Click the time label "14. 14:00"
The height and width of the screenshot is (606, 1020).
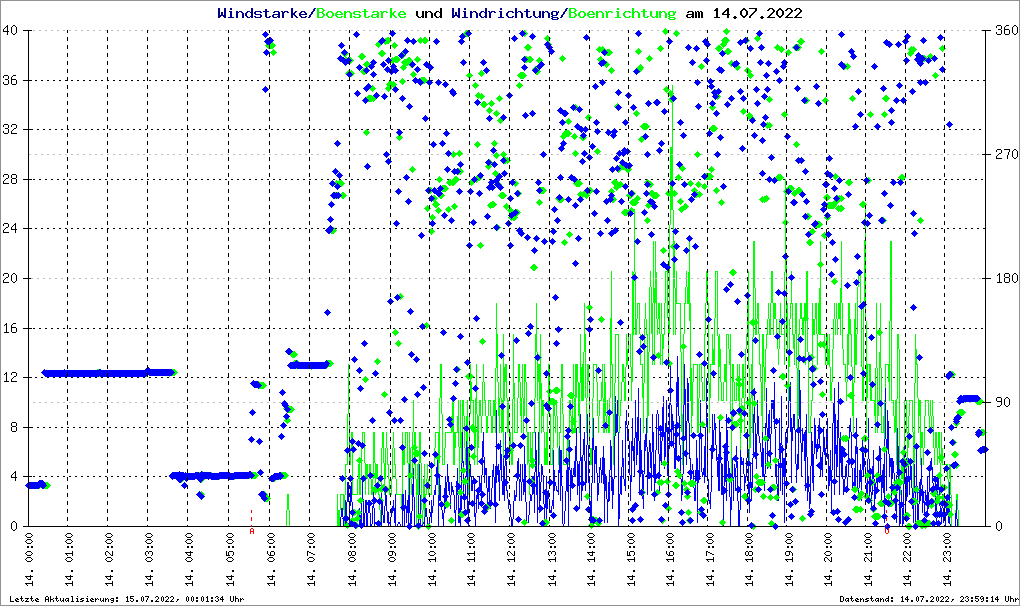pos(591,559)
